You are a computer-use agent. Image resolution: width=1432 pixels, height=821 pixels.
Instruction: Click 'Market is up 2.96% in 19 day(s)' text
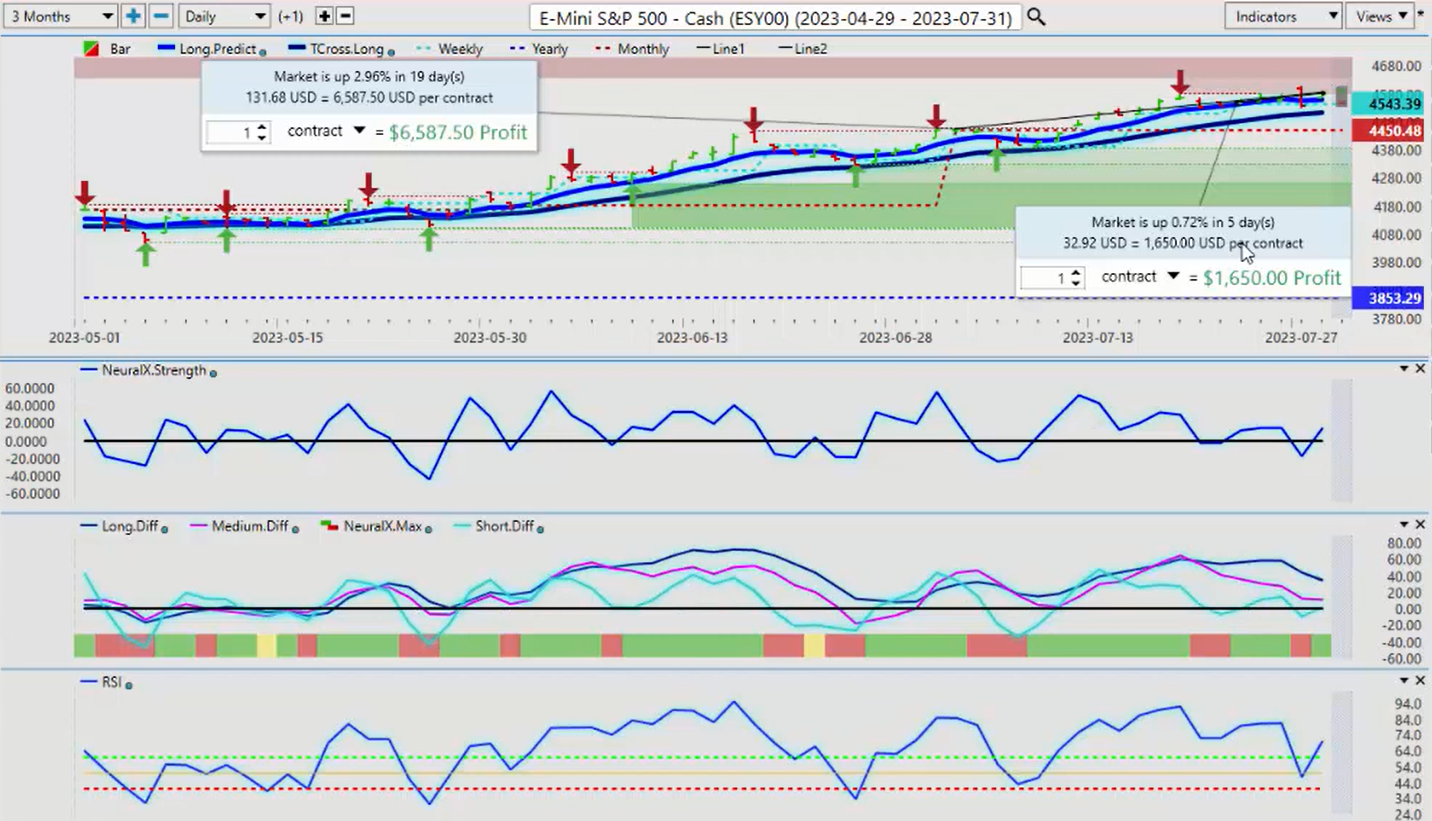(x=369, y=76)
